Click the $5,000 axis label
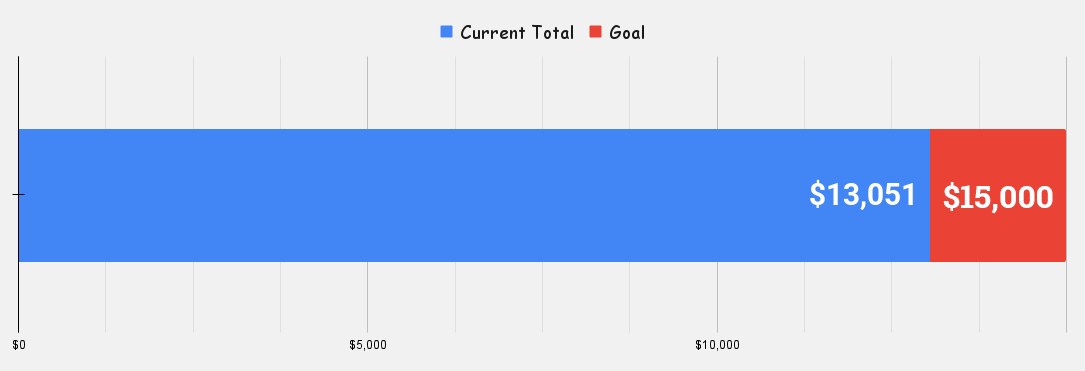Image resolution: width=1085 pixels, height=371 pixels. point(367,345)
